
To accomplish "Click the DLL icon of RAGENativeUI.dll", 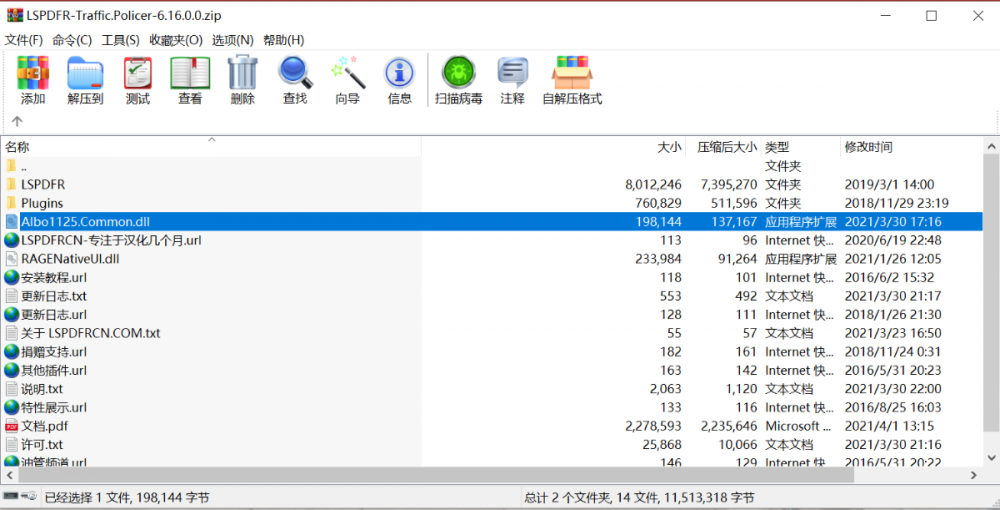I will pos(11,259).
